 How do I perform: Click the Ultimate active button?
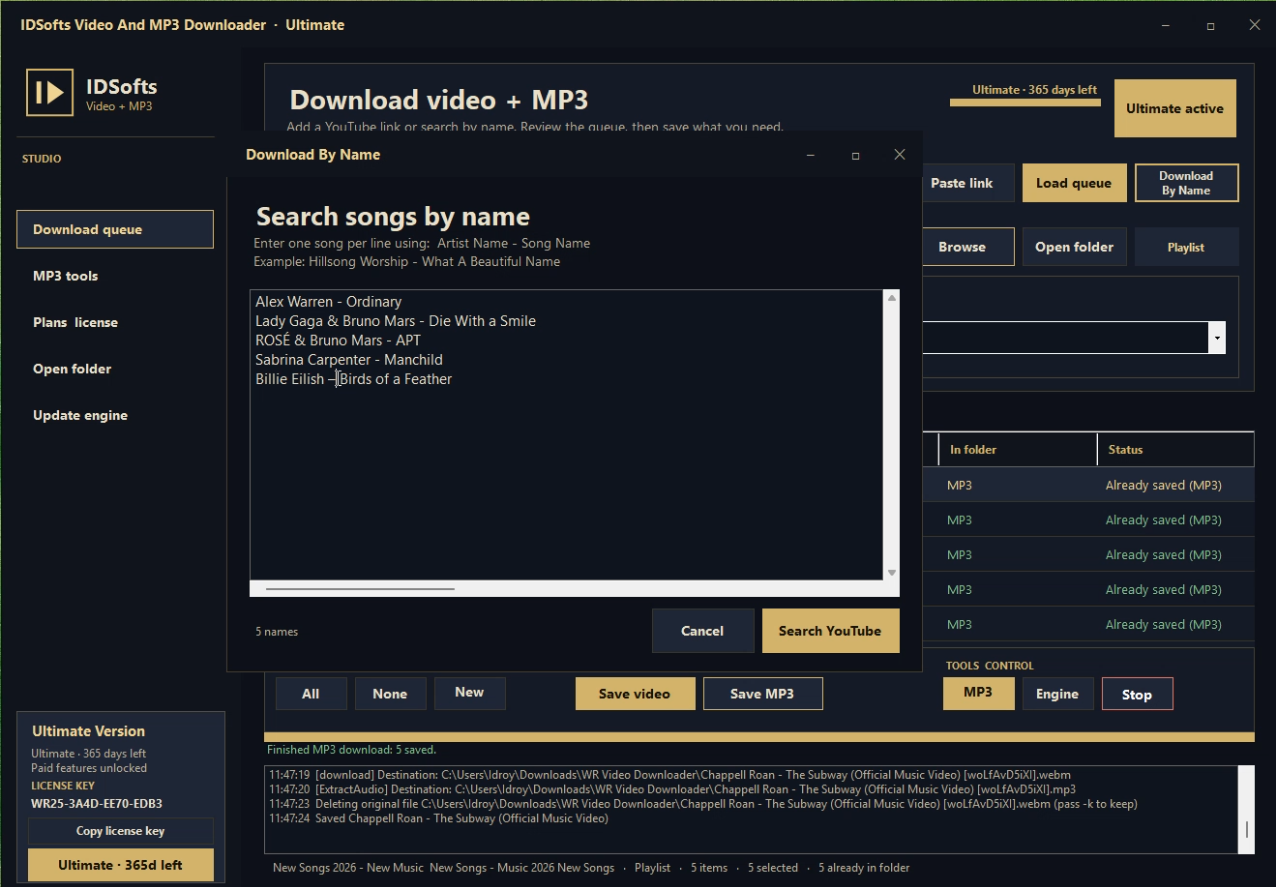tap(1175, 108)
